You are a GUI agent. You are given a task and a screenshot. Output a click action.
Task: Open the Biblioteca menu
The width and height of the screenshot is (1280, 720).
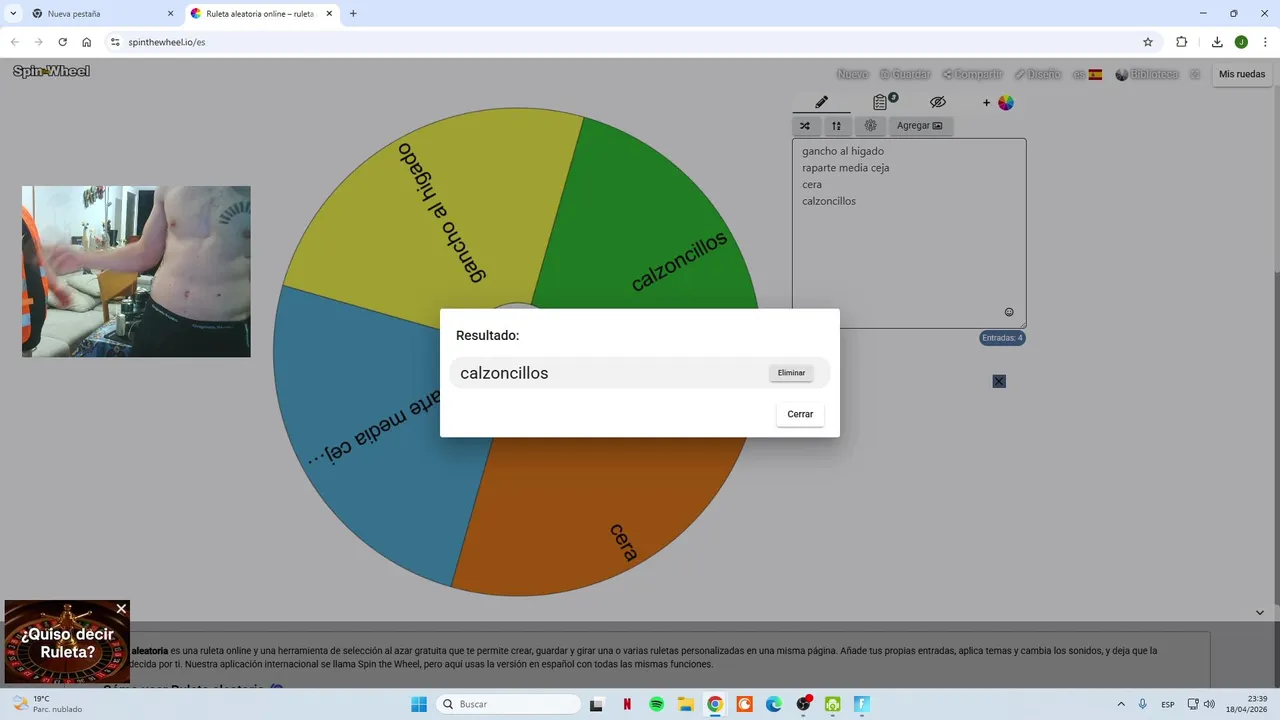[x=1147, y=74]
